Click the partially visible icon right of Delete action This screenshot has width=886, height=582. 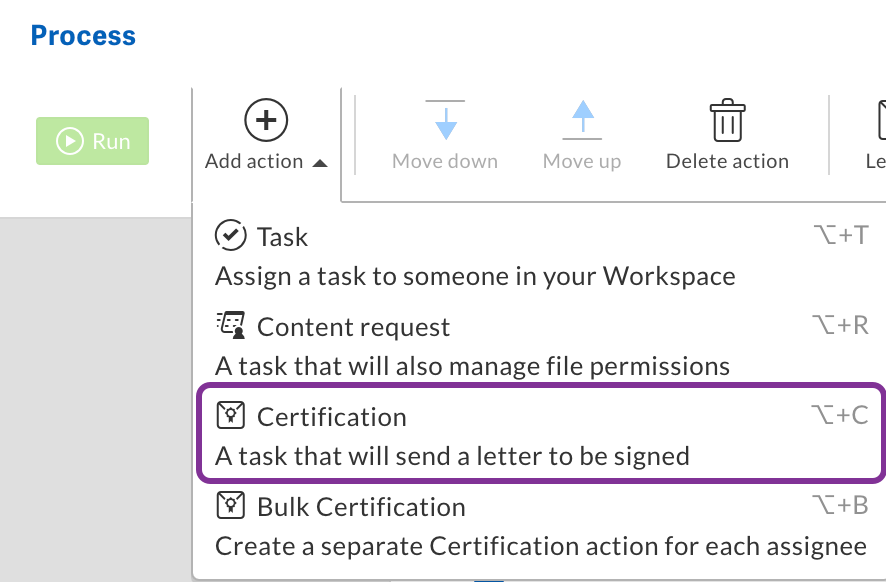[x=880, y=121]
